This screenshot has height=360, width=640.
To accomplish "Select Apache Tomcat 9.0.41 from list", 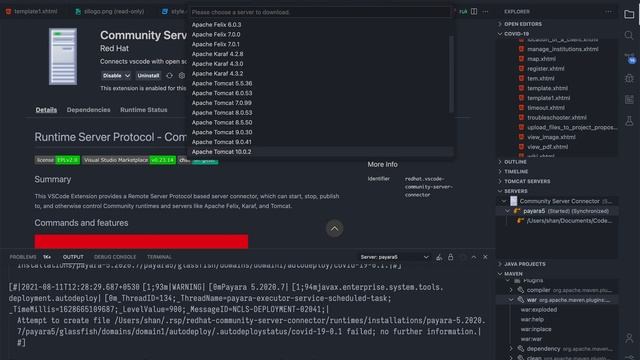I will click(x=321, y=142).
